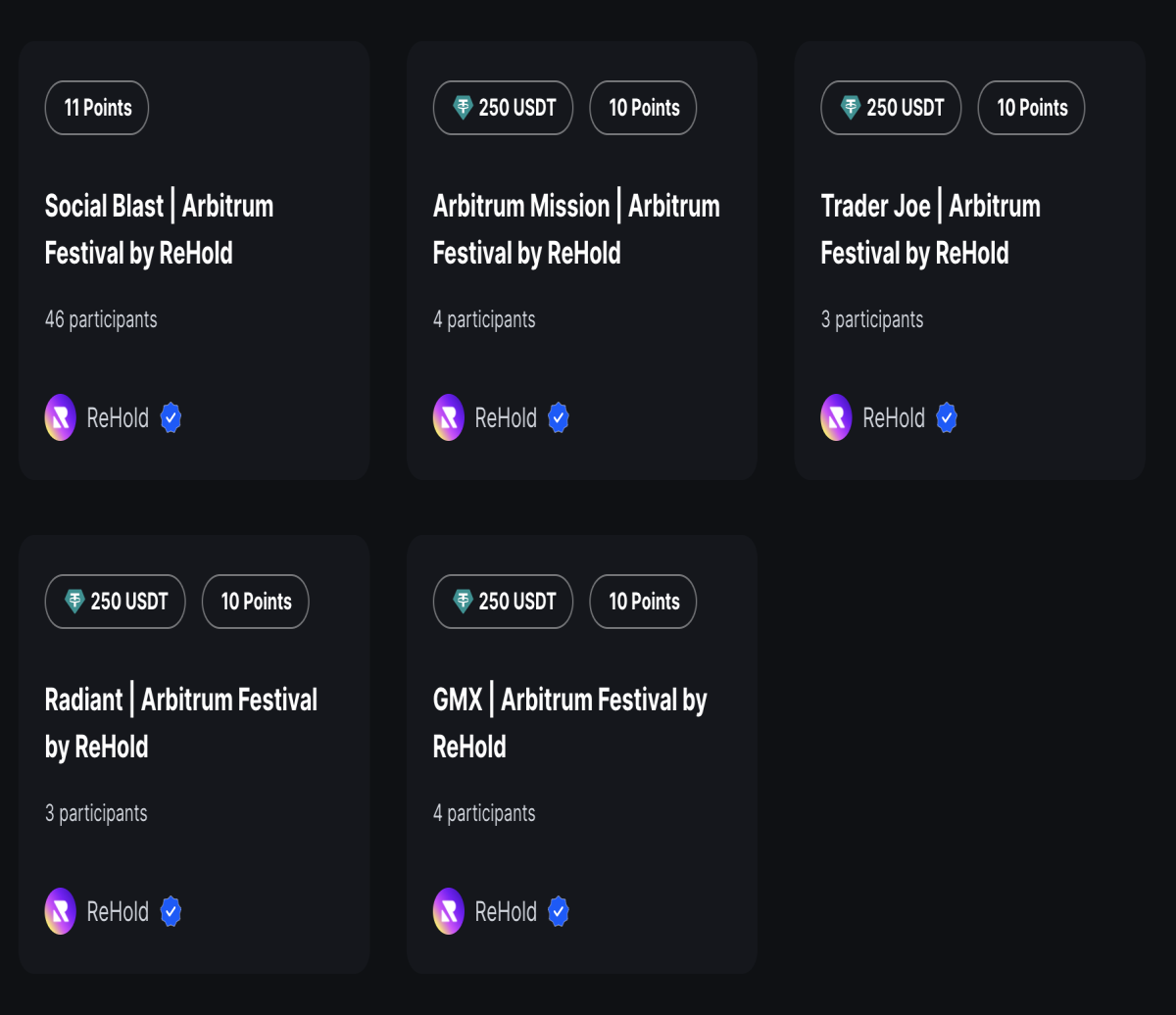Click ReHold avatar icon in GMX card
The width and height of the screenshot is (1176, 1015).
(x=448, y=911)
